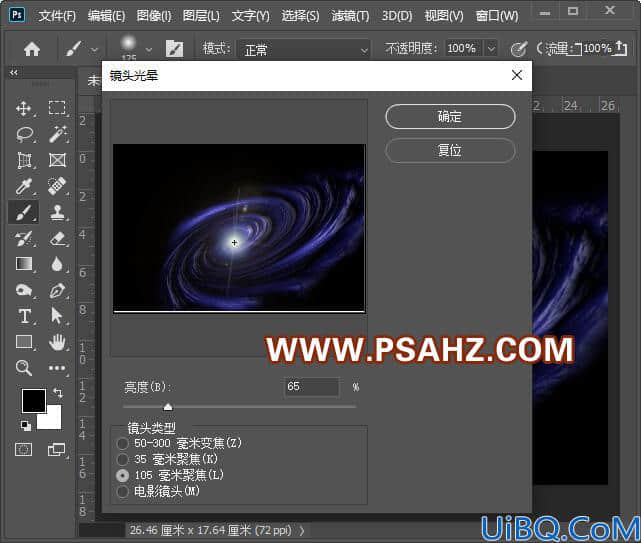Open the brush preset picker arrow
Viewport: 641px width, 543px height.
[149, 50]
